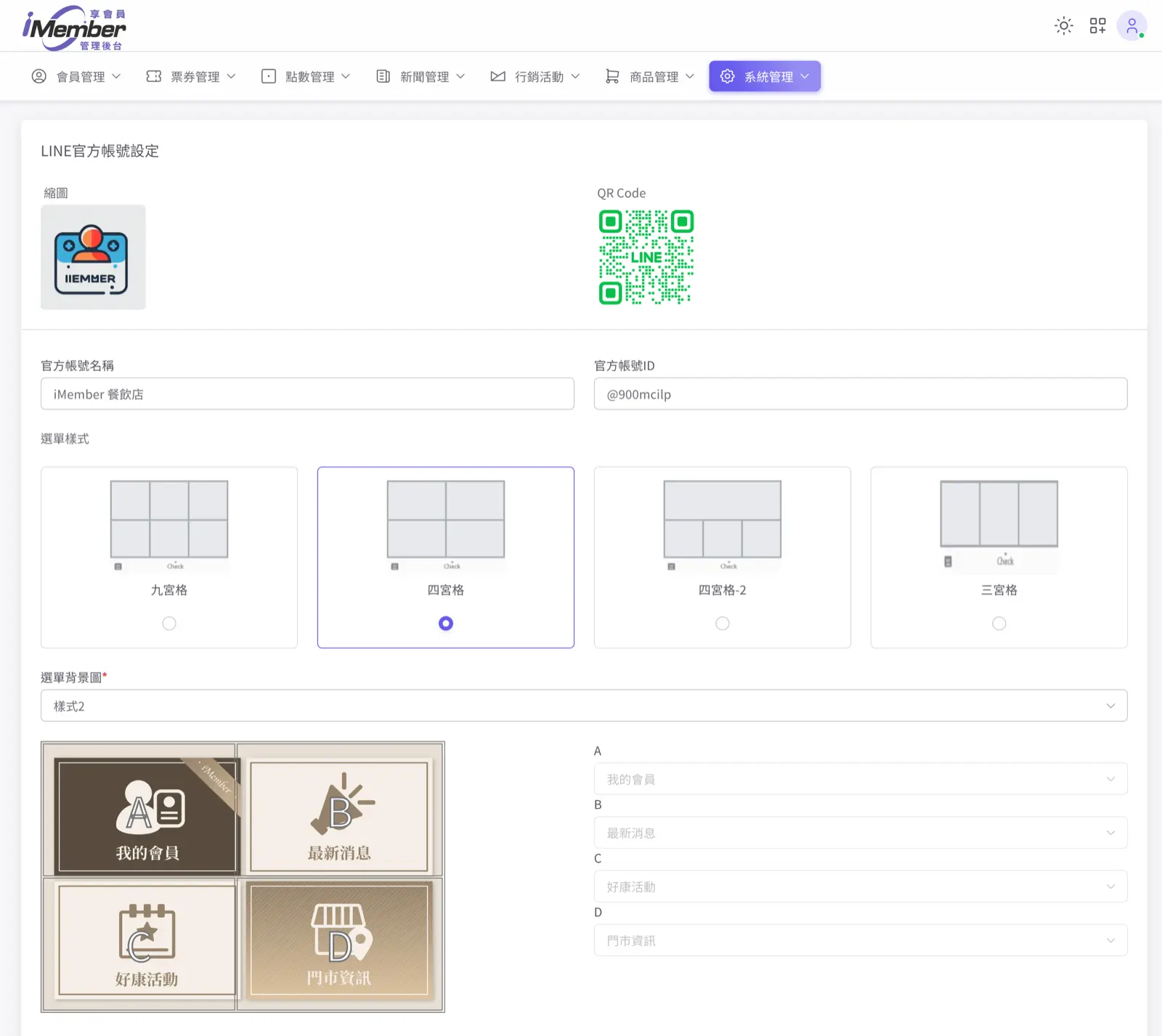Click the 系統管理 button
Image resolution: width=1162 pixels, height=1036 pixels.
(765, 76)
